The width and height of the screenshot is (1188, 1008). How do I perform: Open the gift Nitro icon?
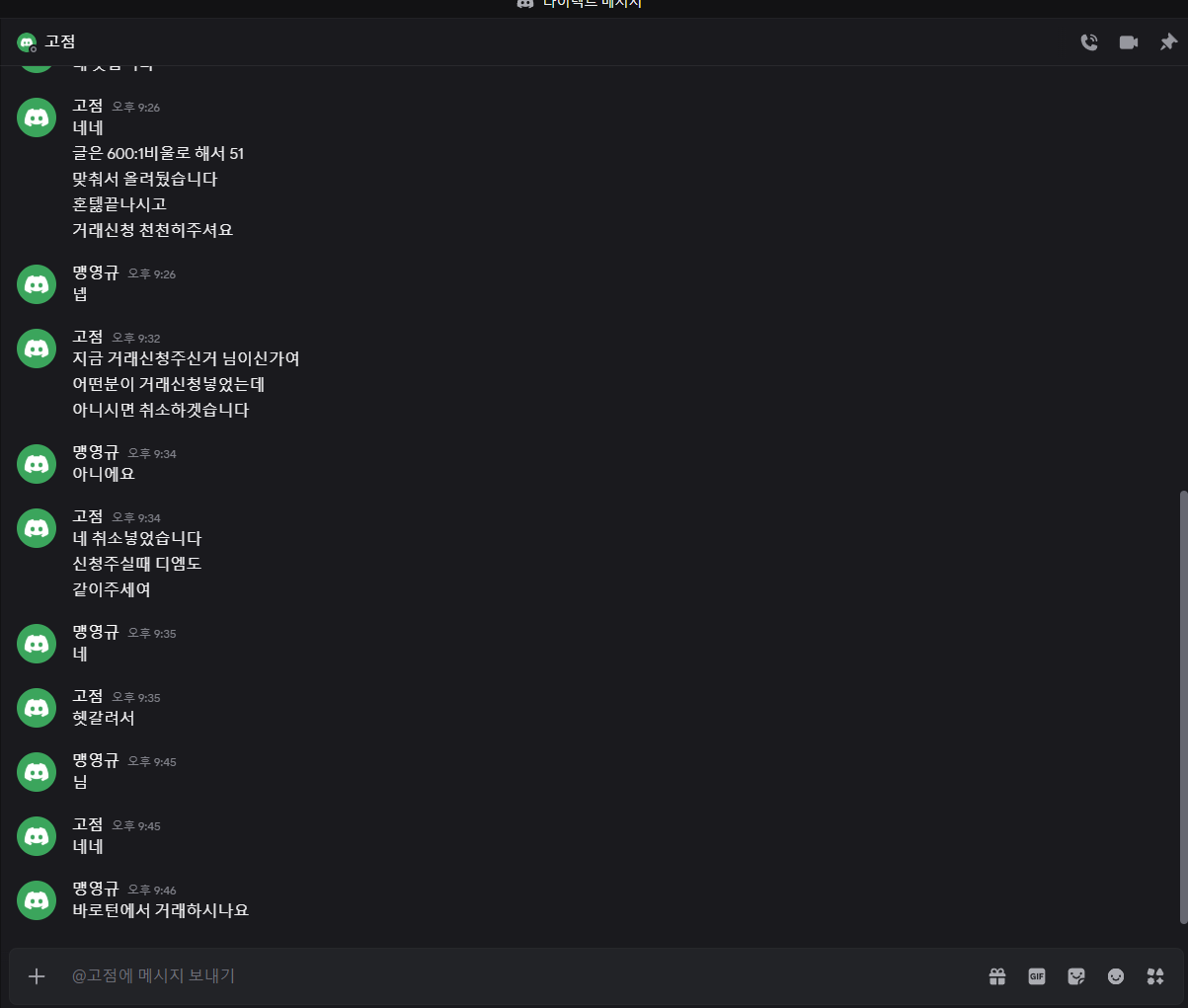click(997, 976)
